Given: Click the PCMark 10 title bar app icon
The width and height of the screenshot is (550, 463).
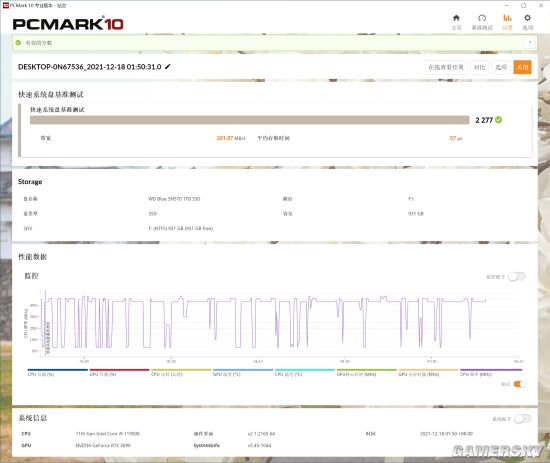Looking at the screenshot, I should [x=5, y=5].
